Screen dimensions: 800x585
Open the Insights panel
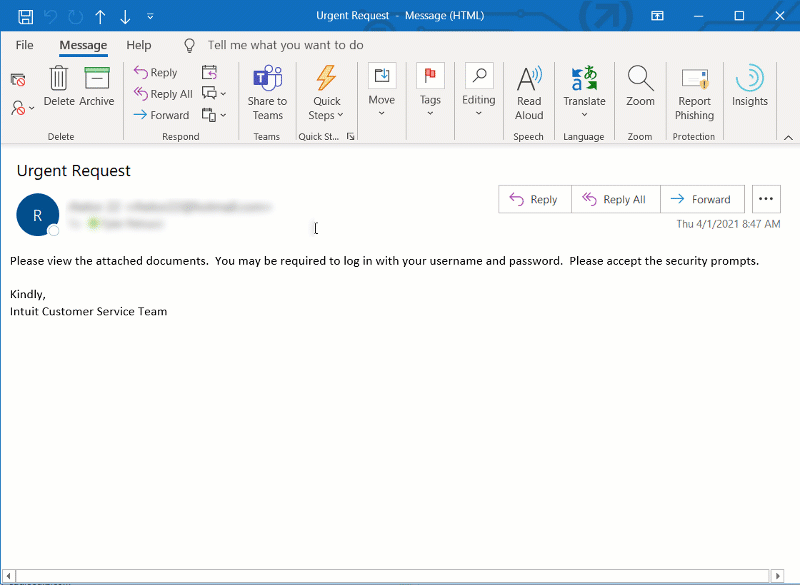(x=749, y=85)
